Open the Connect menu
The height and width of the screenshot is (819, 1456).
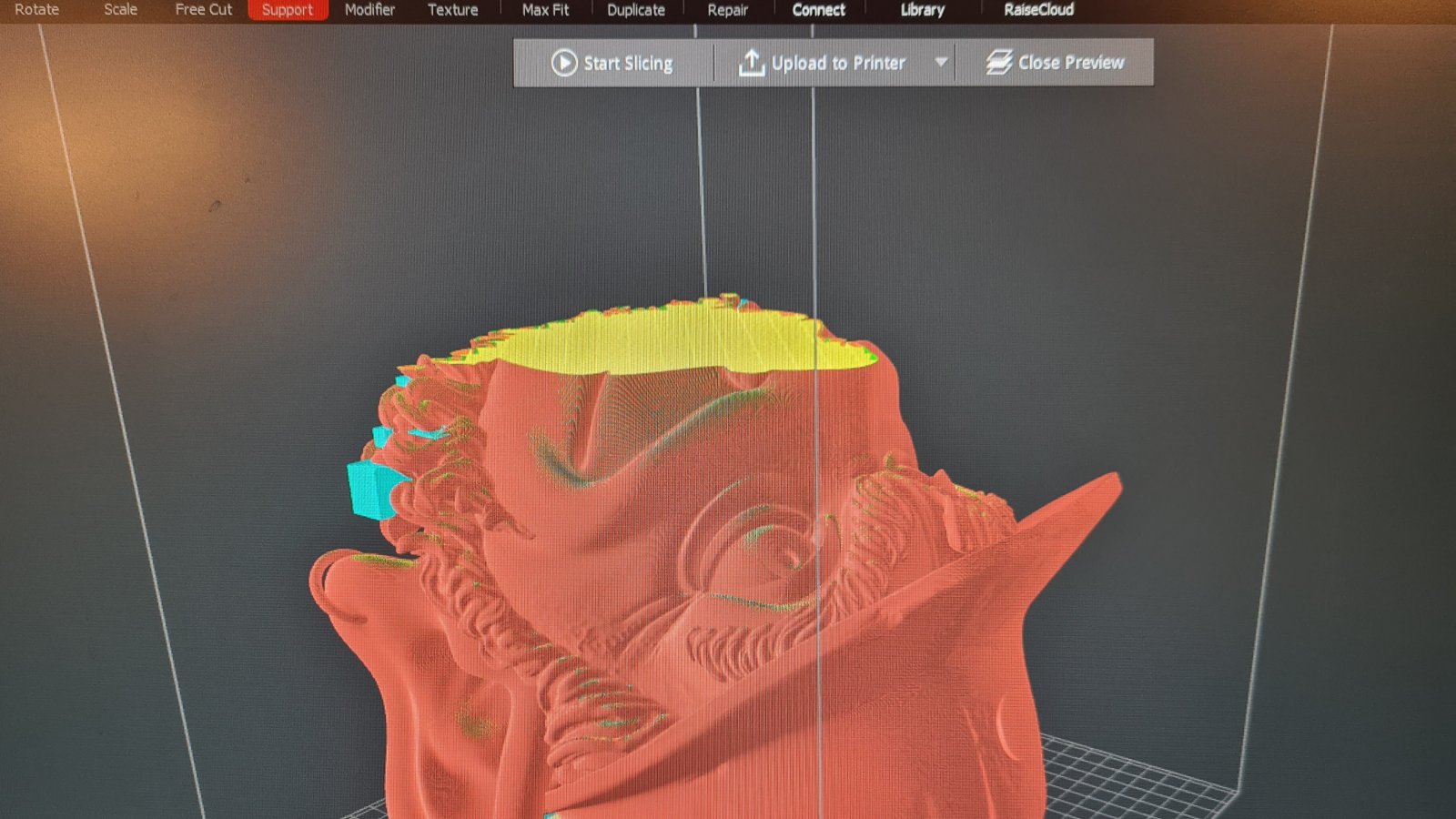point(818,10)
